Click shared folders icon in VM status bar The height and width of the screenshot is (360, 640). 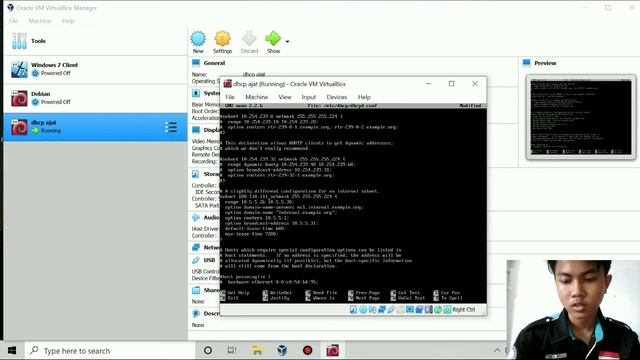[x=400, y=310]
